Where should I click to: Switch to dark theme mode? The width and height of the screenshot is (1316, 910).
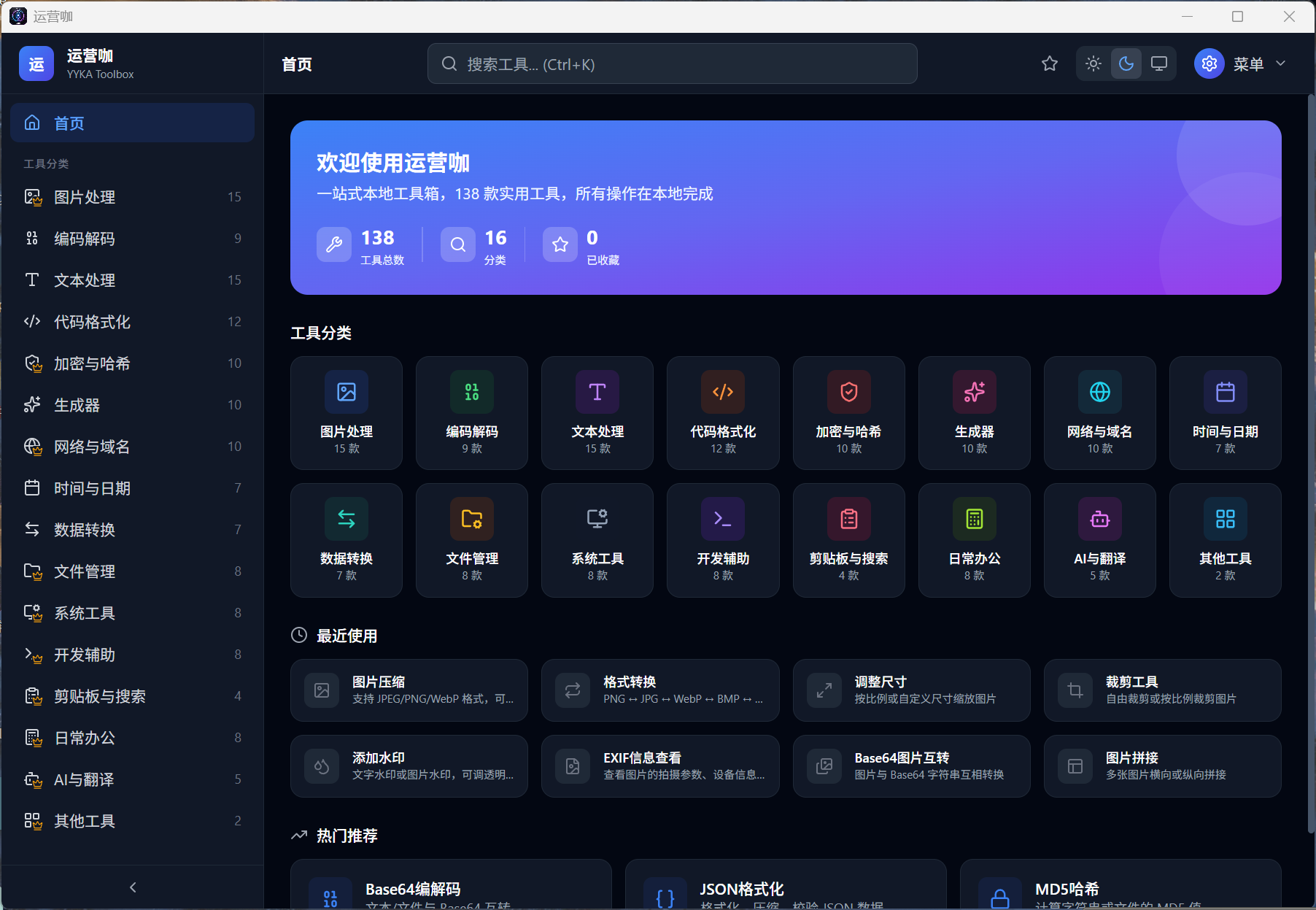(1126, 64)
